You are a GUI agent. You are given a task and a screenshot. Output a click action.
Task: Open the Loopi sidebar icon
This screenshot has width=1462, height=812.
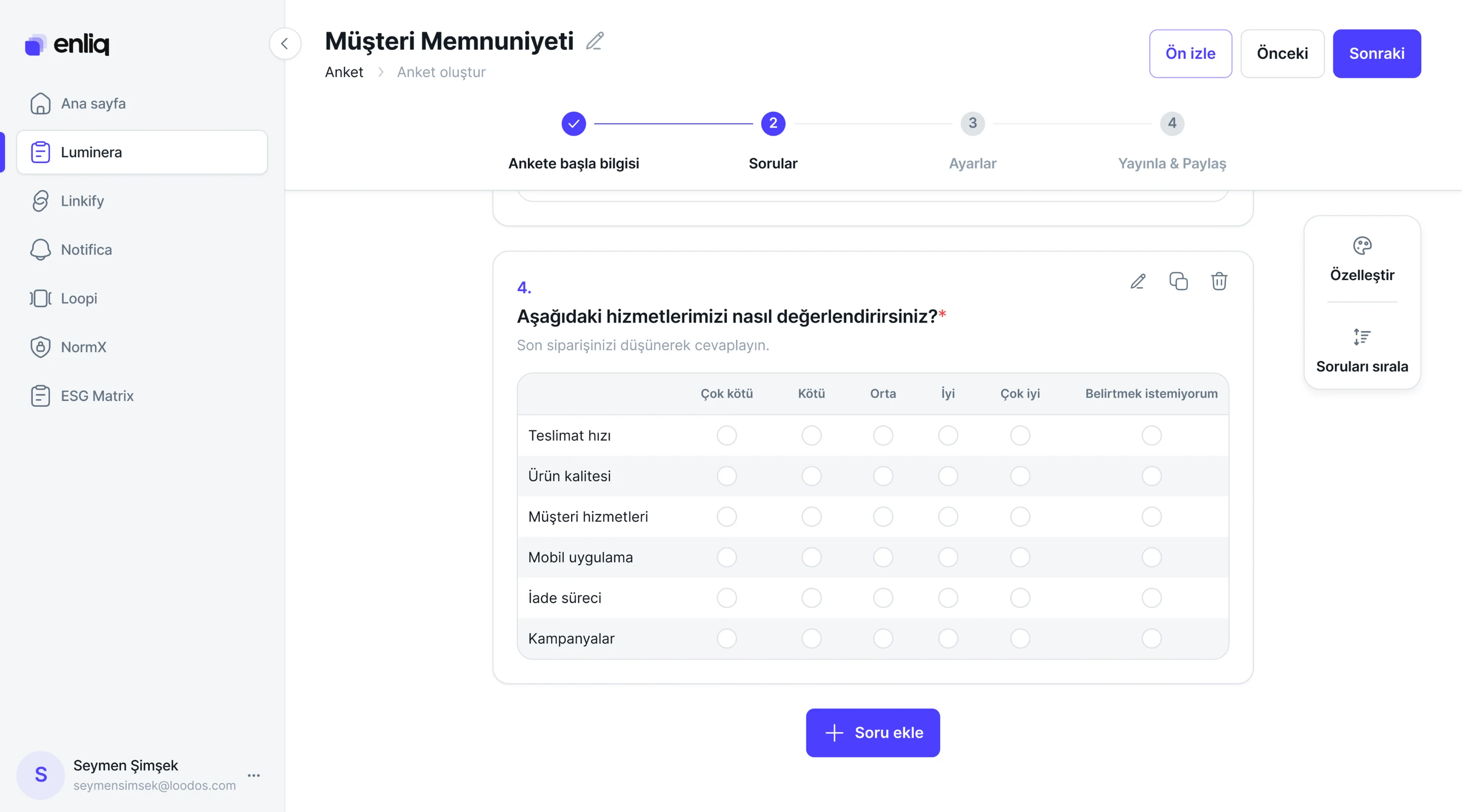[40, 298]
